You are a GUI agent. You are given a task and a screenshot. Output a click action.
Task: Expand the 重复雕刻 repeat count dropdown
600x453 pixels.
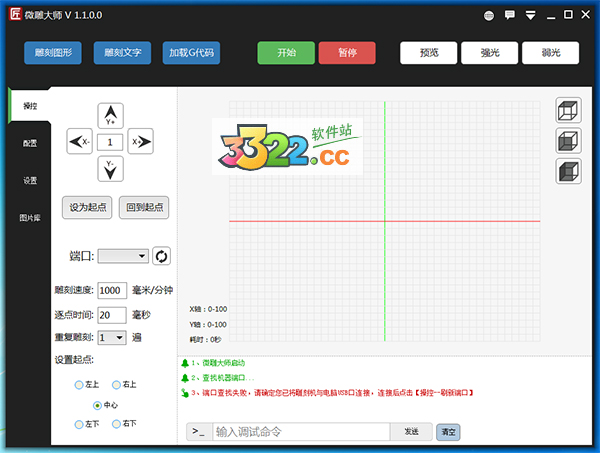[x=112, y=338]
